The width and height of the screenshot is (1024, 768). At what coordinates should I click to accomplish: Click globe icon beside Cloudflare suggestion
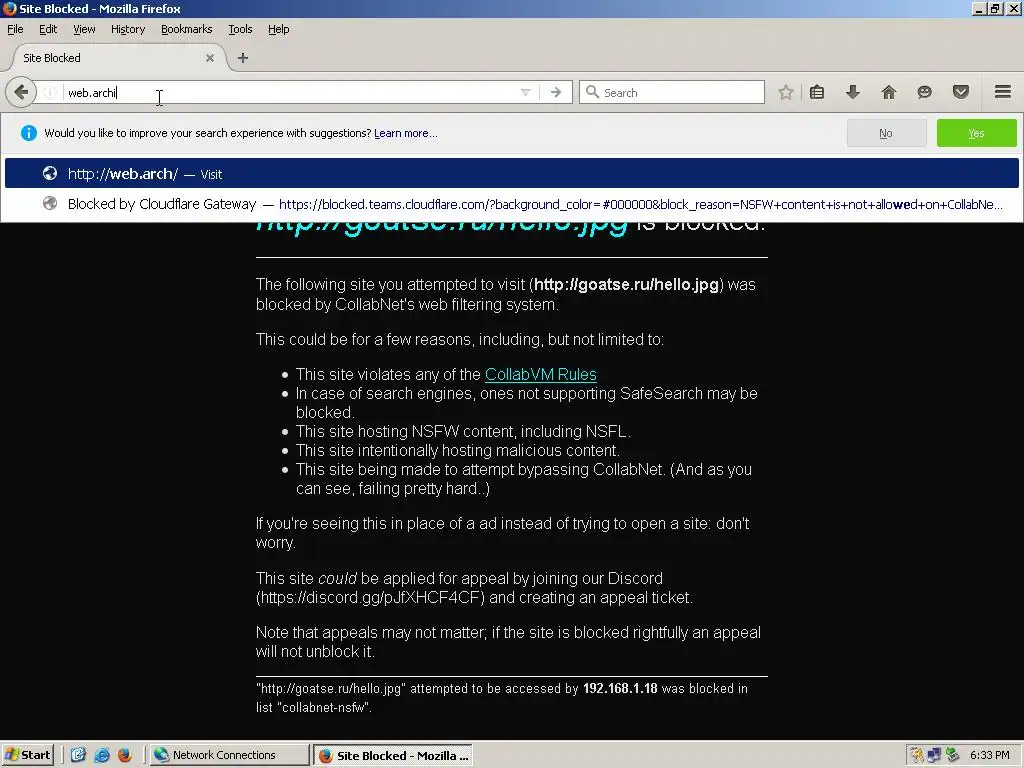coord(50,203)
